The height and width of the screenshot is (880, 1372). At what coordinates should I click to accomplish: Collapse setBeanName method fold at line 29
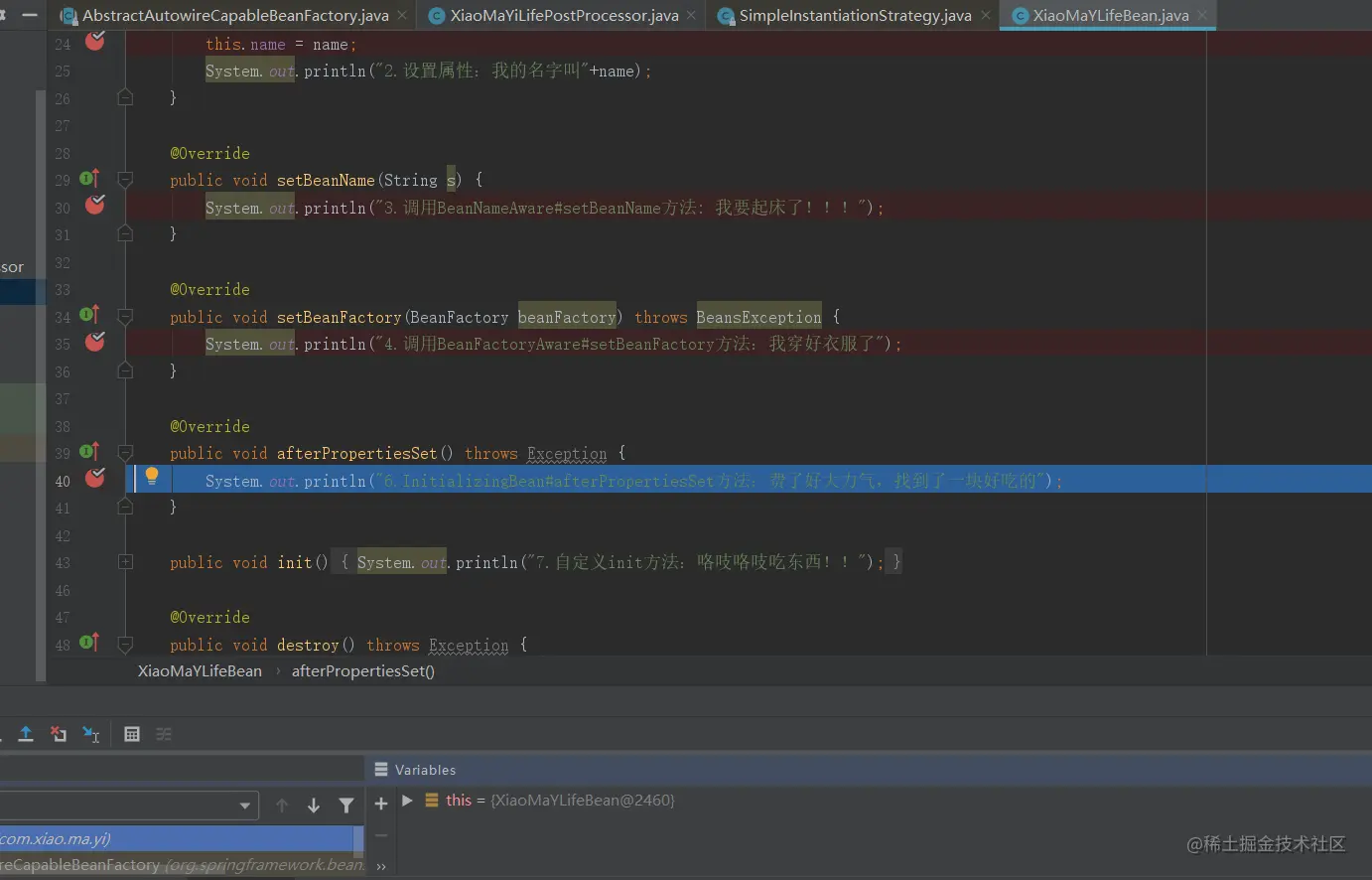coord(125,180)
